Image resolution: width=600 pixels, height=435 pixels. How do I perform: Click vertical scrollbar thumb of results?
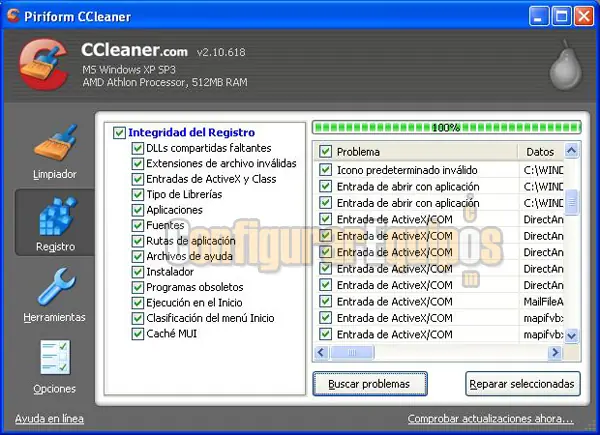(571, 202)
